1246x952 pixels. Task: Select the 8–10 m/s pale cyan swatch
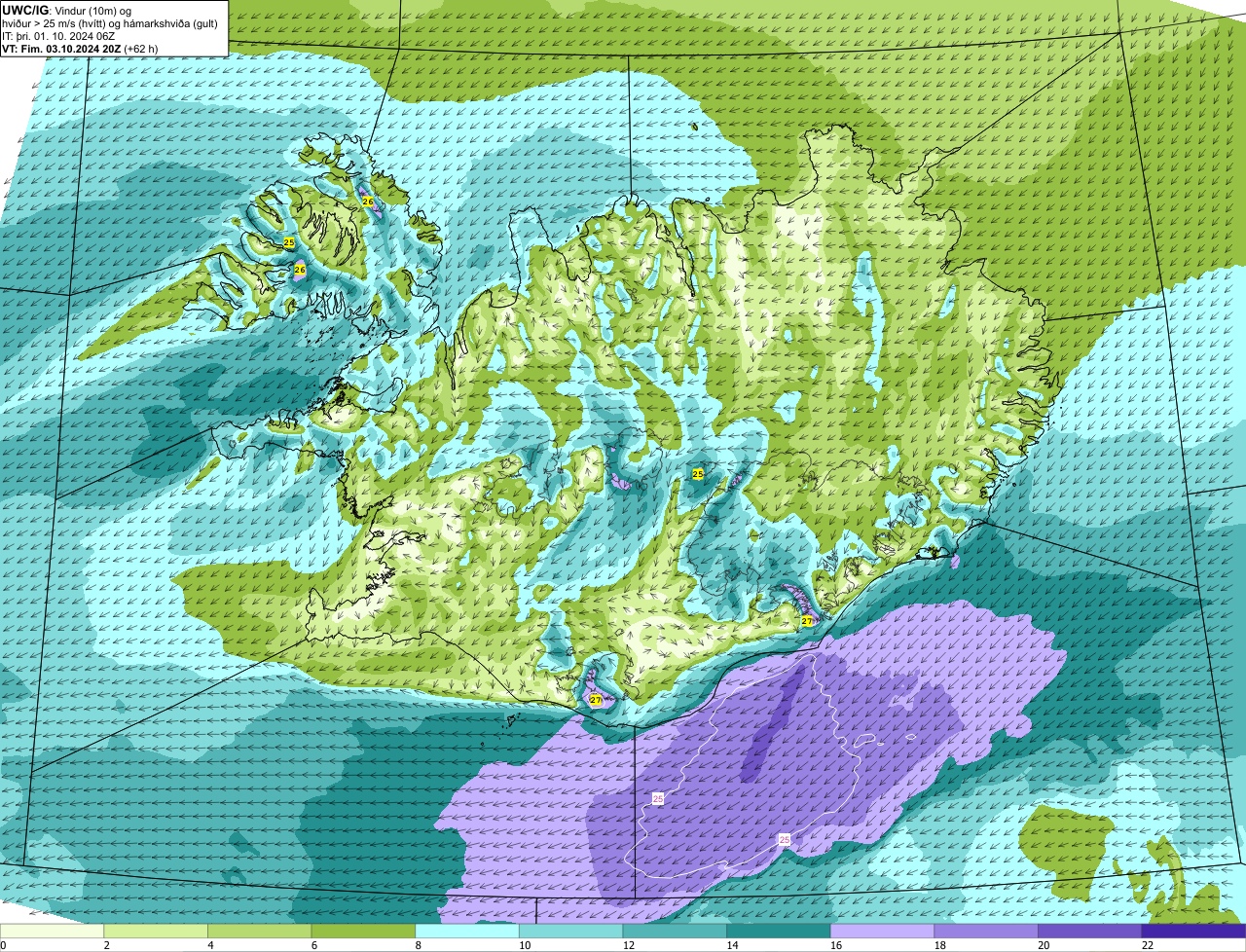467,931
